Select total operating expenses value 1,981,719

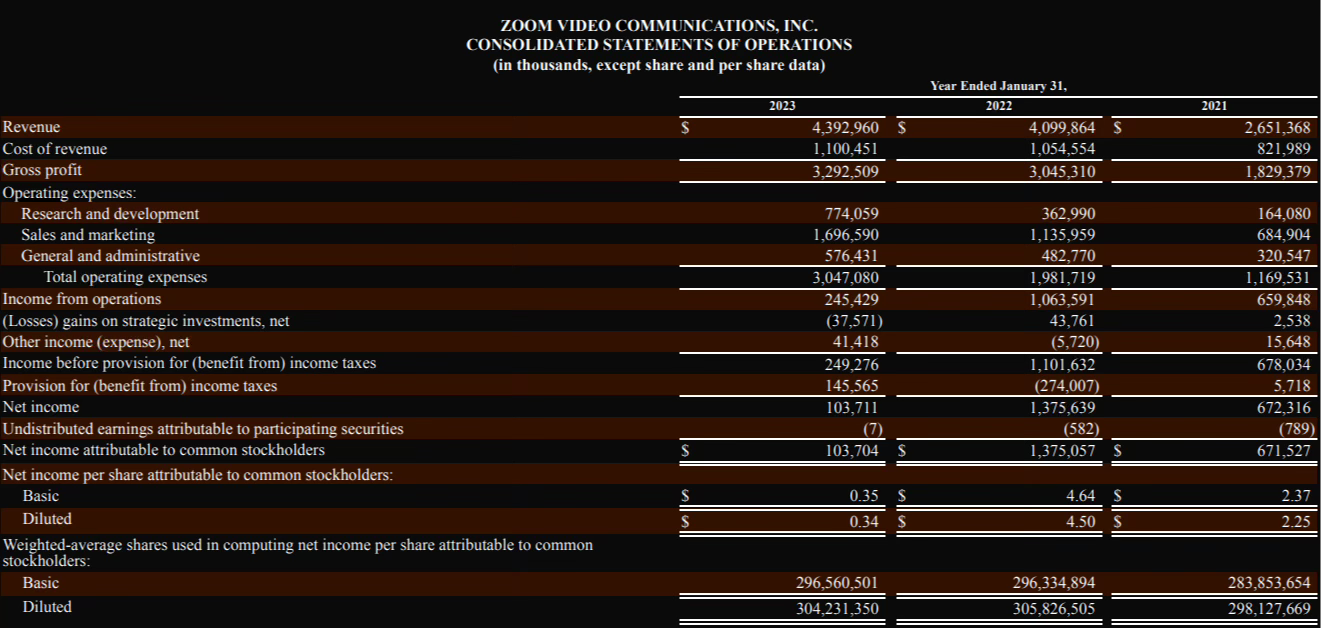(1062, 278)
